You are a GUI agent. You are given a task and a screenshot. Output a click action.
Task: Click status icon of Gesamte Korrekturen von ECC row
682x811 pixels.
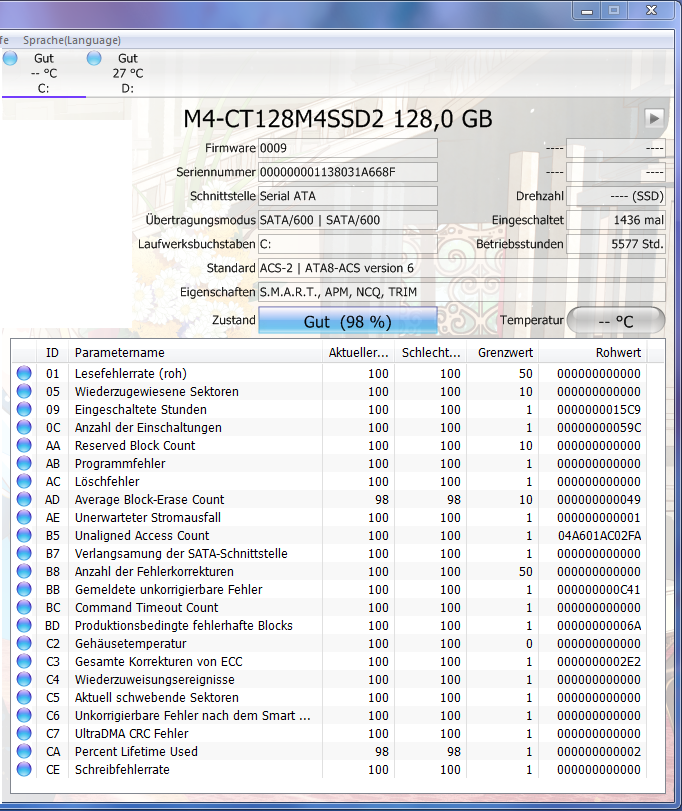[24, 662]
